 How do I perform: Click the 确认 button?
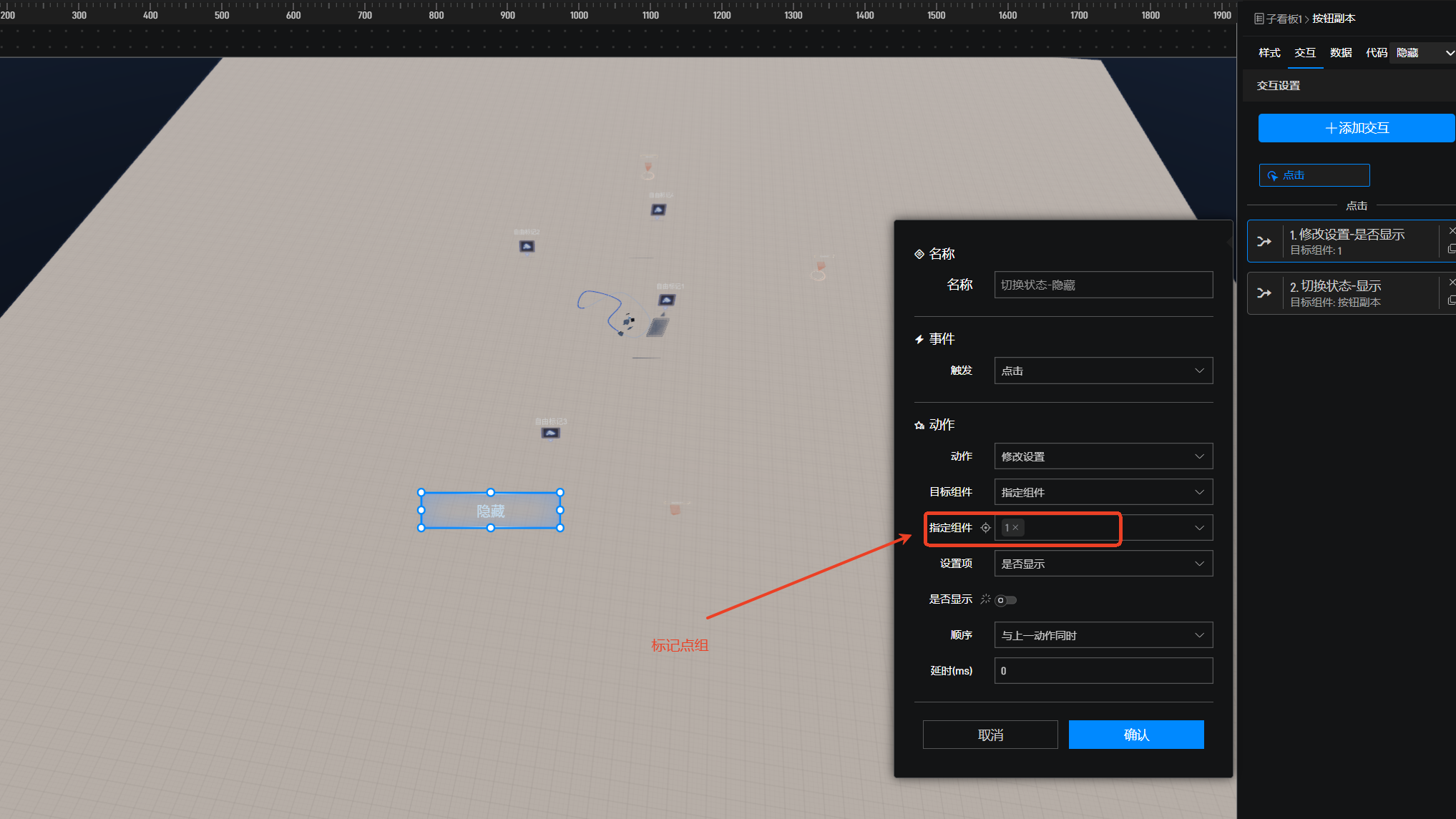pos(1135,735)
